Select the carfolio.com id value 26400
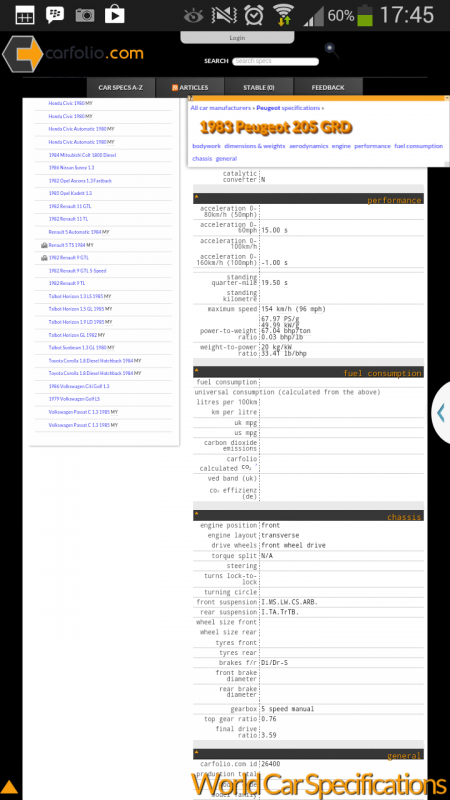This screenshot has width=450, height=800. [270, 764]
